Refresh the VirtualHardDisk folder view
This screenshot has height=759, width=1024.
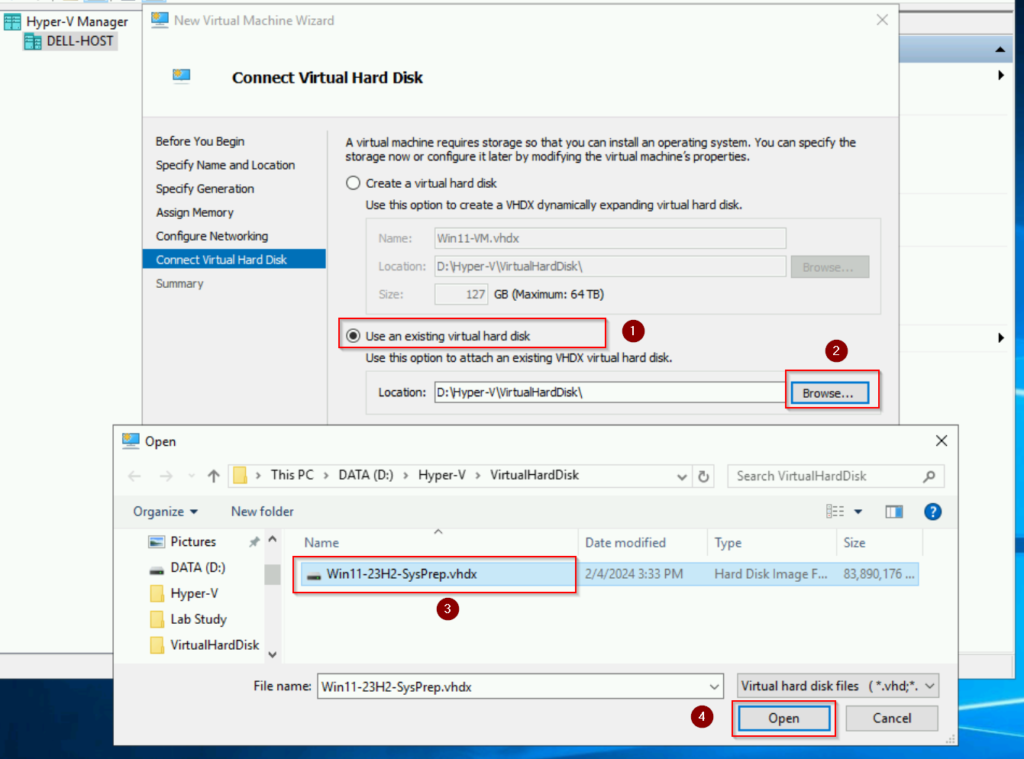pyautogui.click(x=703, y=476)
